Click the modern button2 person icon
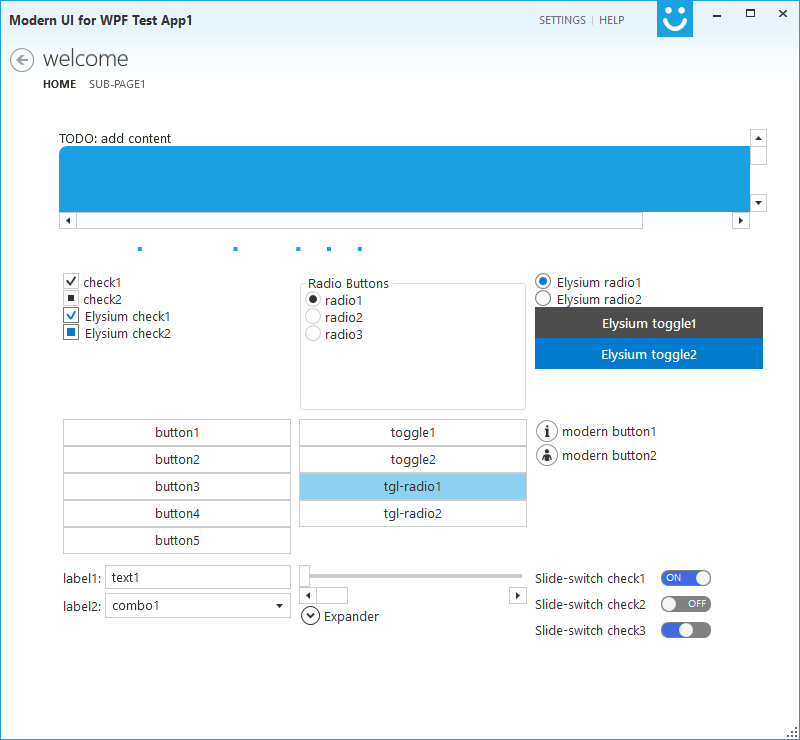Viewport: 800px width, 740px height. pyautogui.click(x=546, y=455)
